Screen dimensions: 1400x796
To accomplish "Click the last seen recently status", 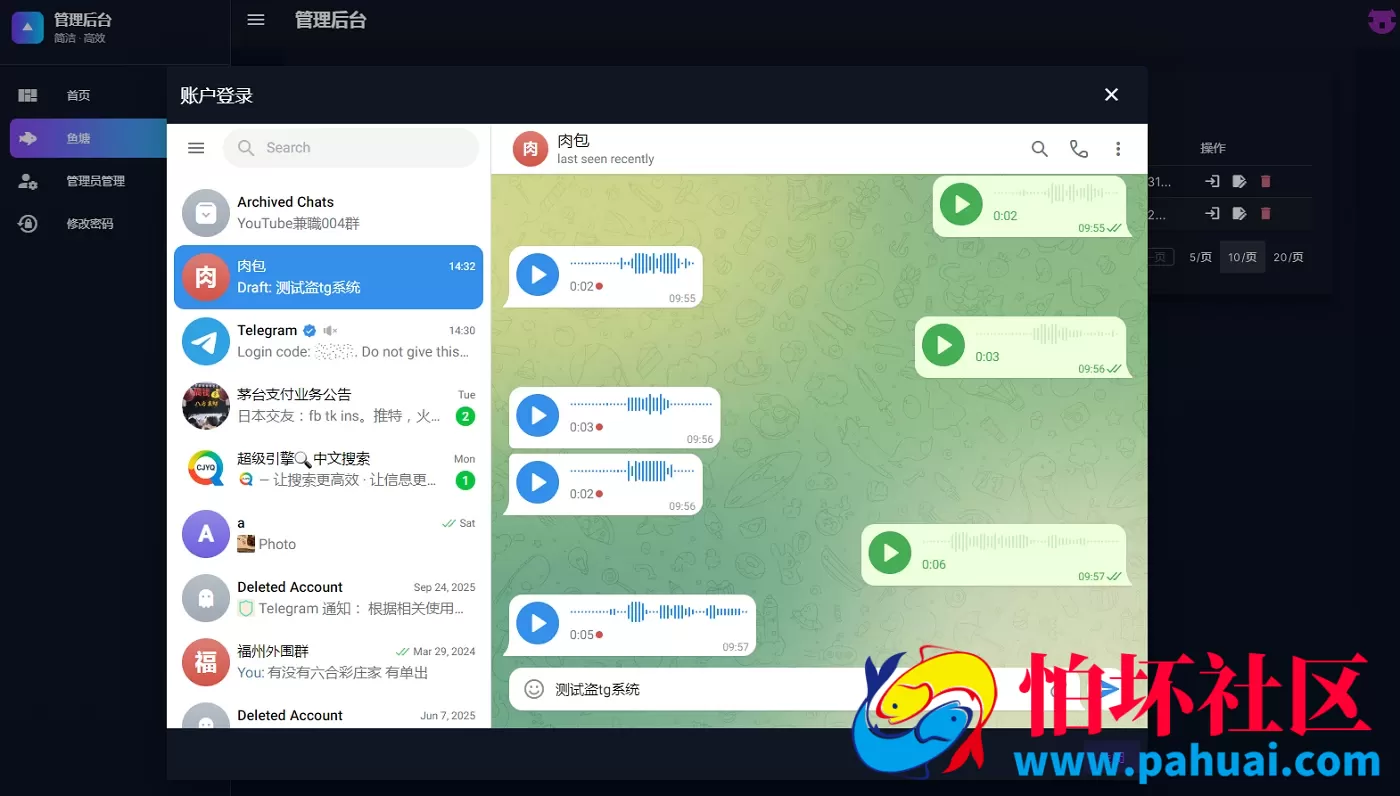I will coord(606,159).
